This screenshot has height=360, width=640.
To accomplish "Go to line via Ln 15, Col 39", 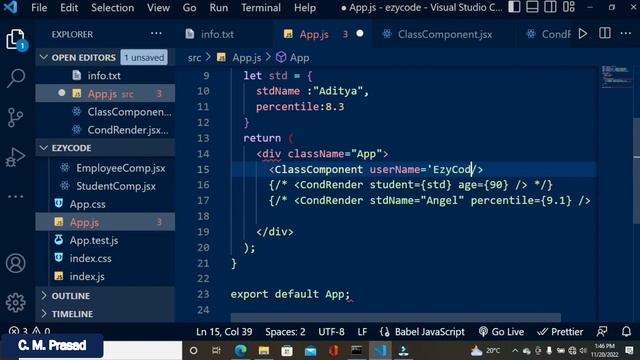I will tap(224, 331).
